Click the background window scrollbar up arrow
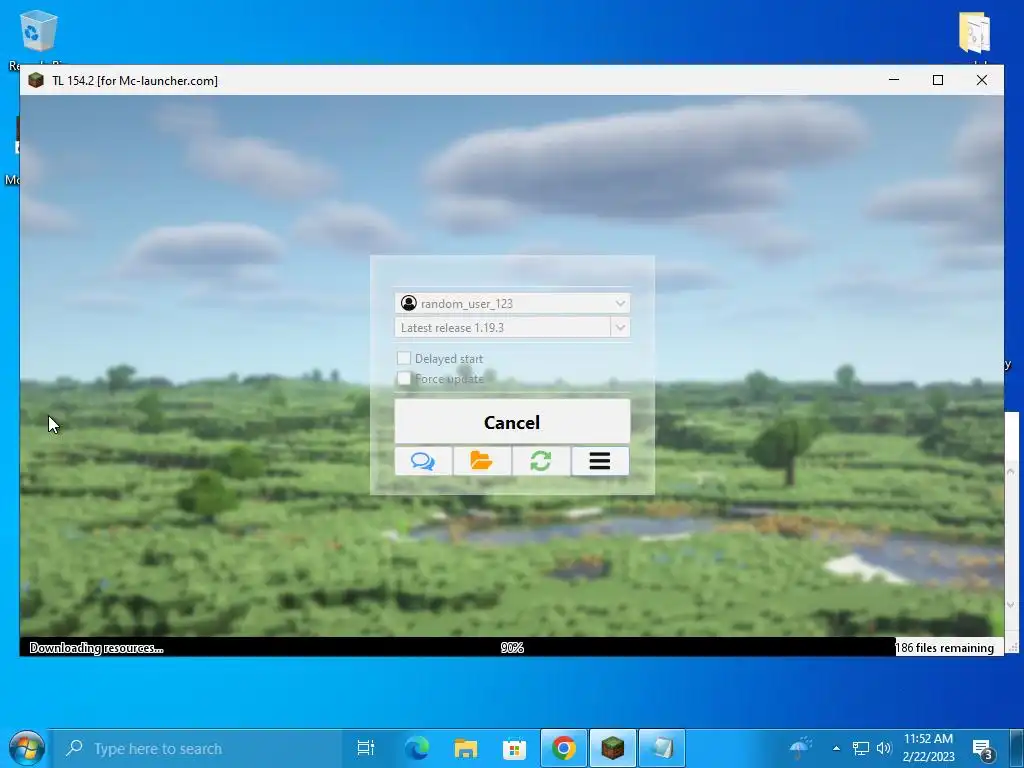 pyautogui.click(x=1011, y=471)
